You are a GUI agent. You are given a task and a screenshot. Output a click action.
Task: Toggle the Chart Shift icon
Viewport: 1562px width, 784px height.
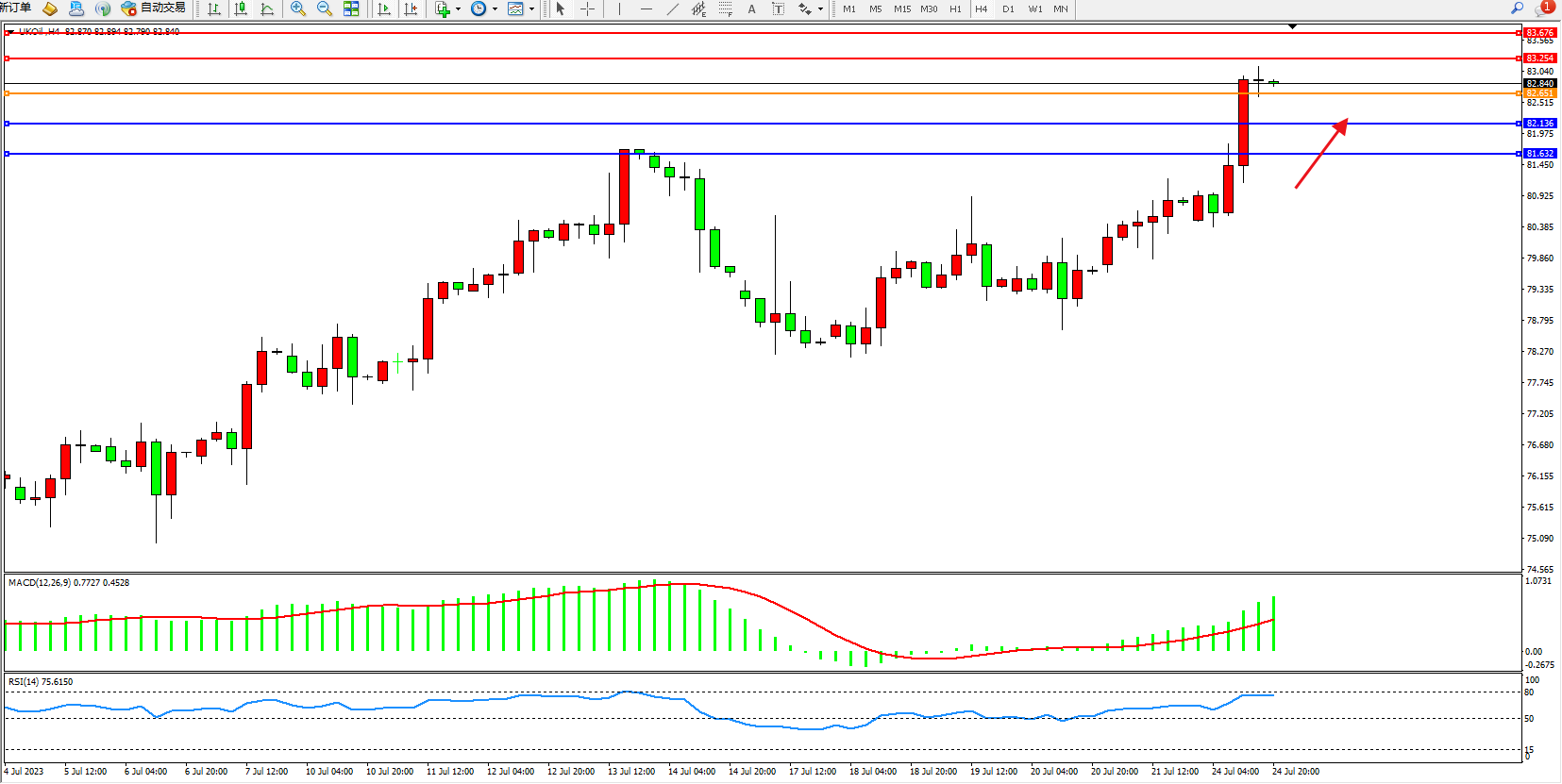pyautogui.click(x=411, y=8)
